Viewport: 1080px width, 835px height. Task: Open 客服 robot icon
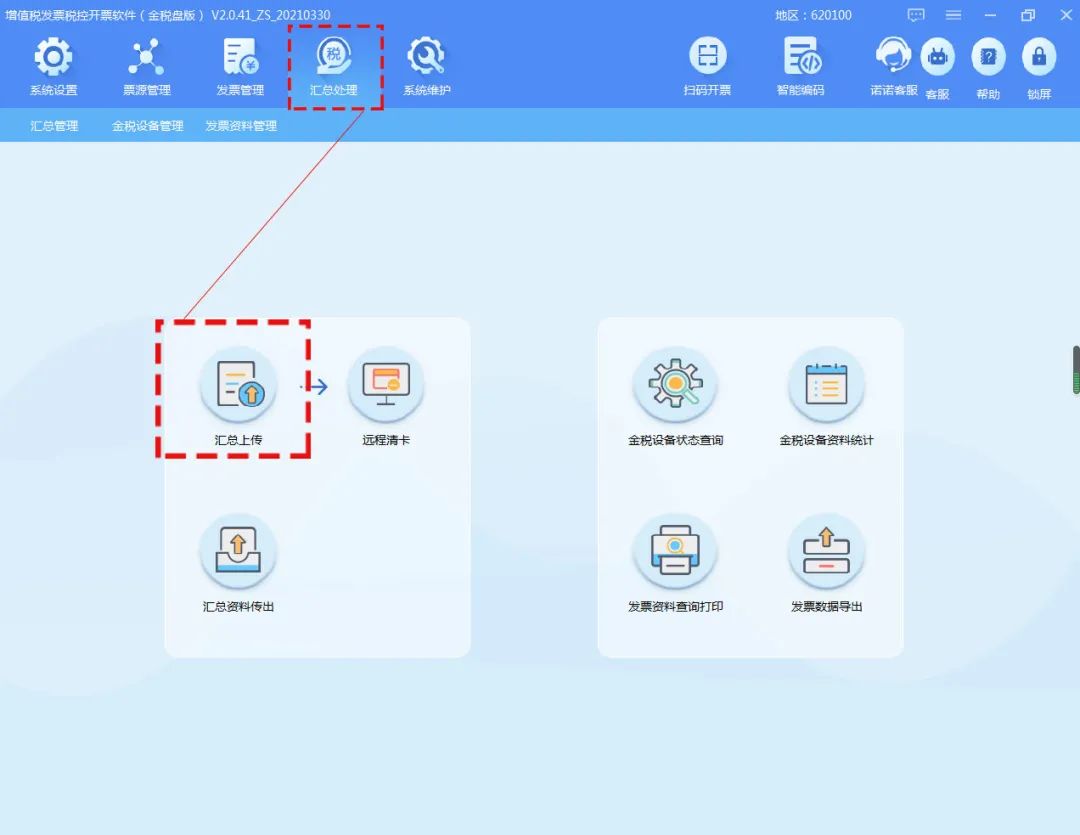(x=937, y=56)
